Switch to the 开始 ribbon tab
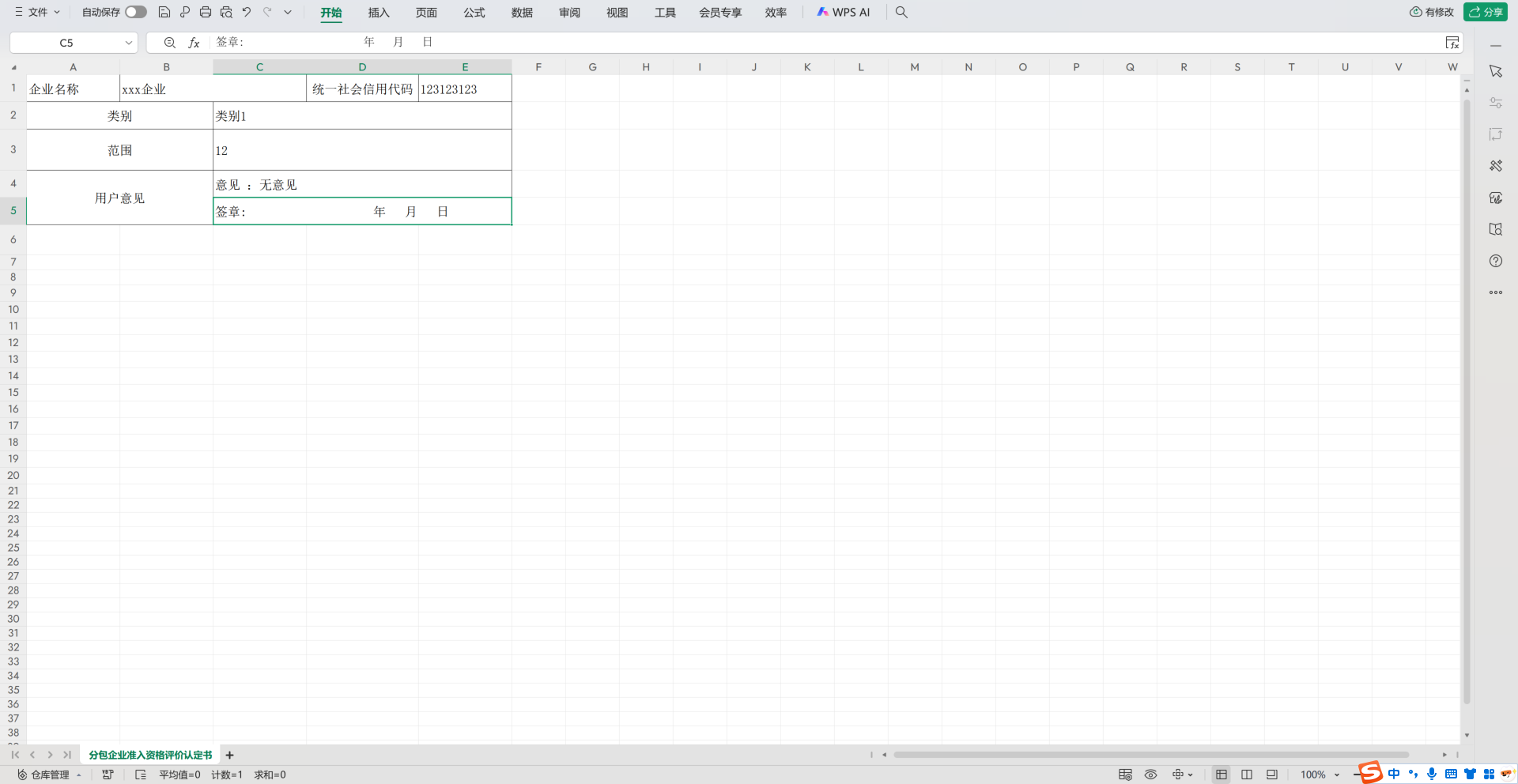 331,13
